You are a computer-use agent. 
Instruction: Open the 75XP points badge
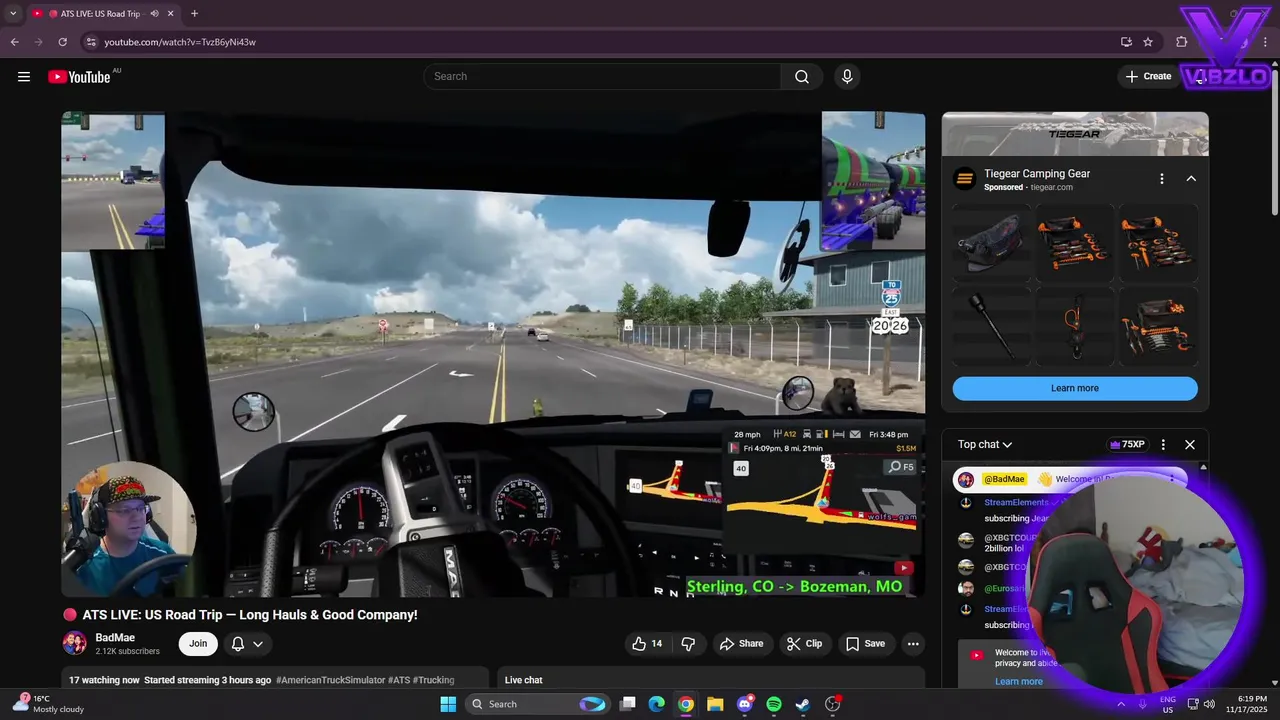tap(1127, 445)
